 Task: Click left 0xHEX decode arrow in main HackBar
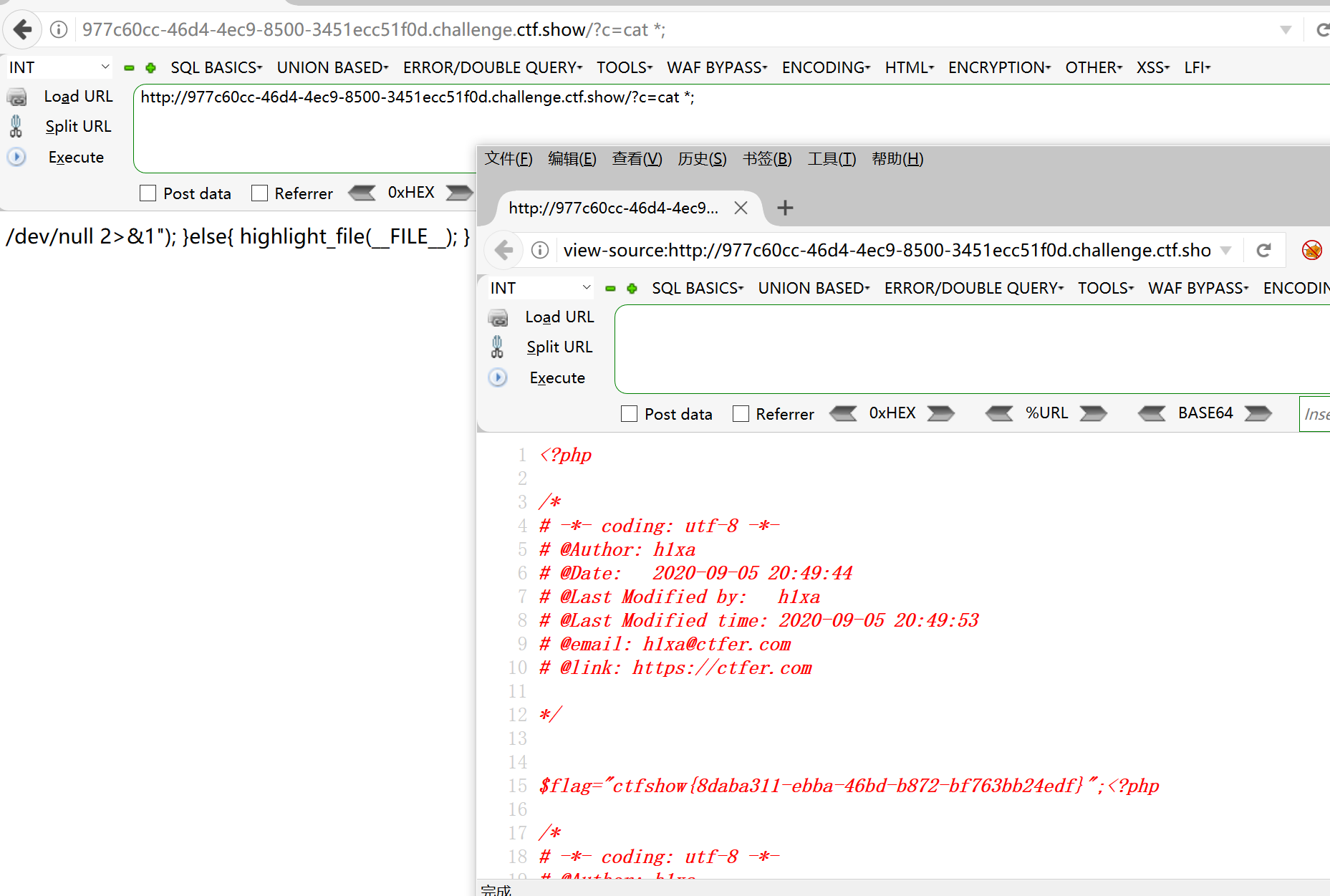[x=362, y=193]
